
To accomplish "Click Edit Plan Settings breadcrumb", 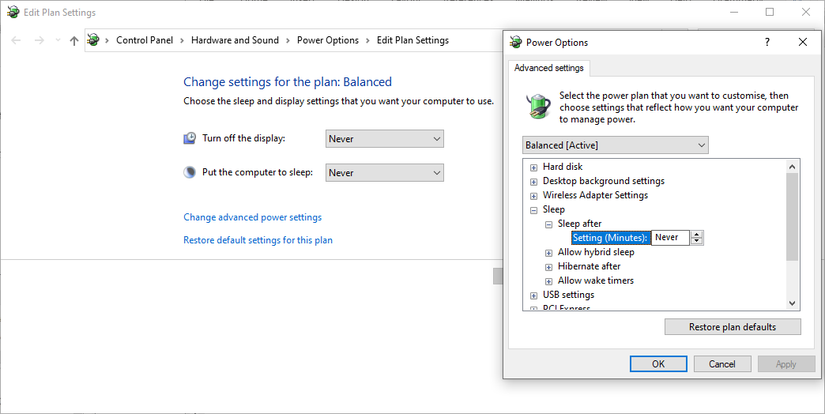I will 412,40.
